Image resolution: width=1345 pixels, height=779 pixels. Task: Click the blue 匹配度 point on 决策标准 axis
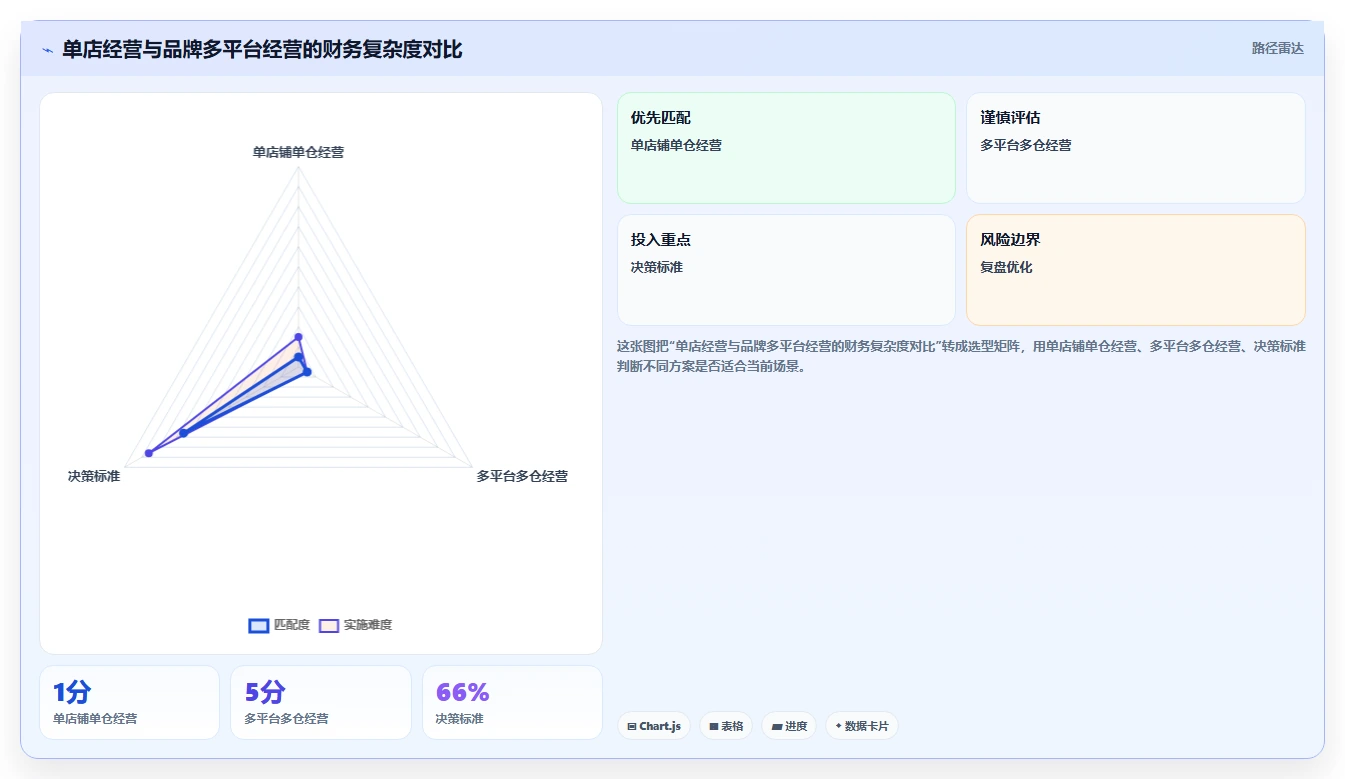[183, 433]
